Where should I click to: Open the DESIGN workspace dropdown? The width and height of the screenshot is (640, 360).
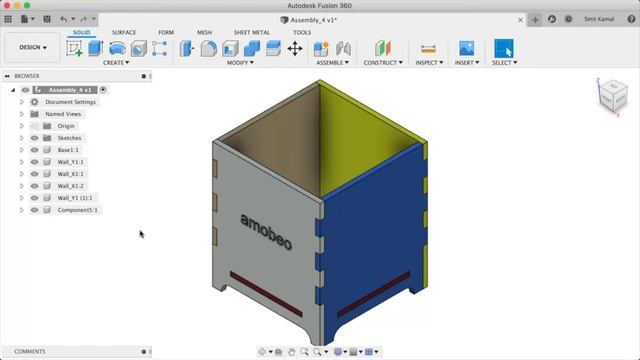32,47
